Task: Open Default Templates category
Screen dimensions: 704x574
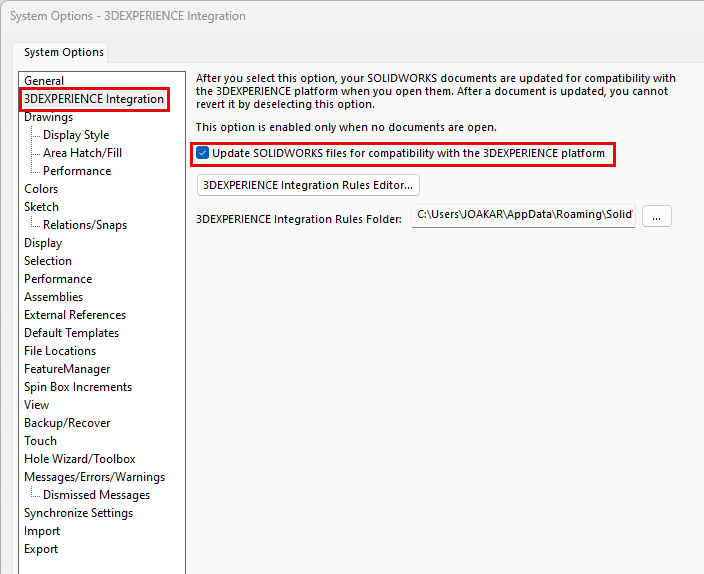Action: 71,332
